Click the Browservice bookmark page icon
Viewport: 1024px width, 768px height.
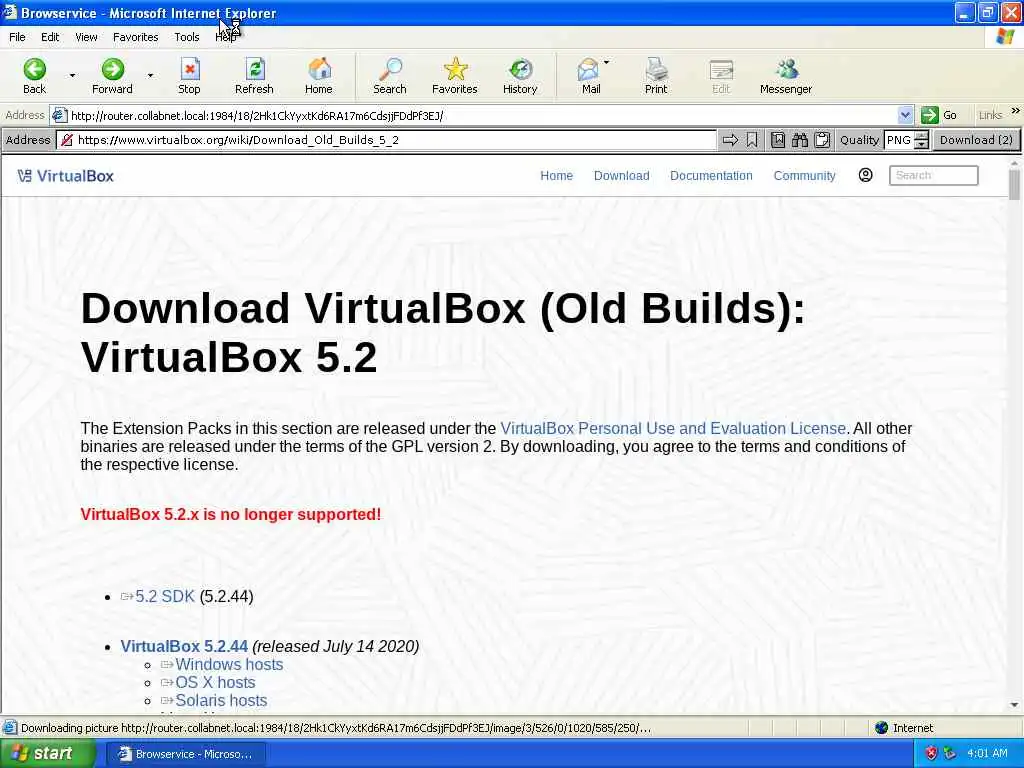point(752,140)
